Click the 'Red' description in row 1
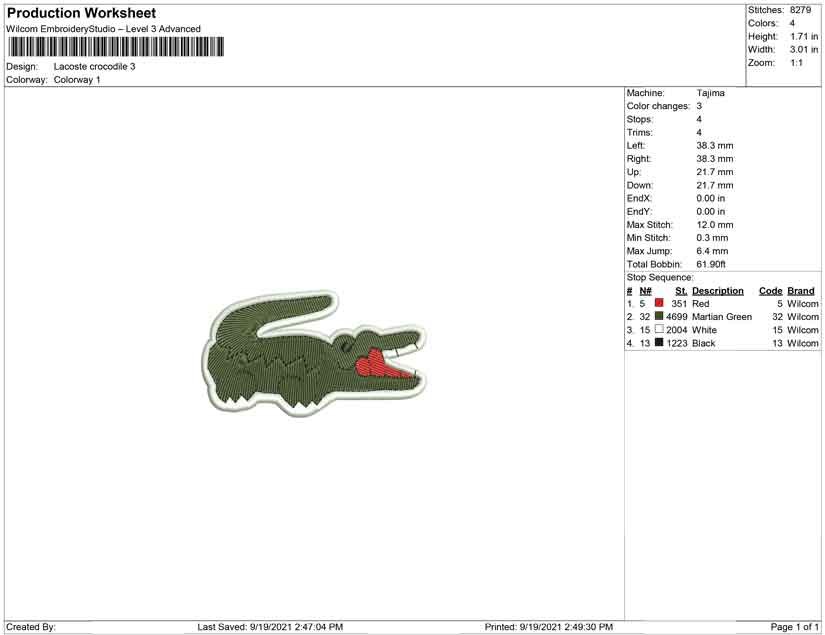 point(701,304)
